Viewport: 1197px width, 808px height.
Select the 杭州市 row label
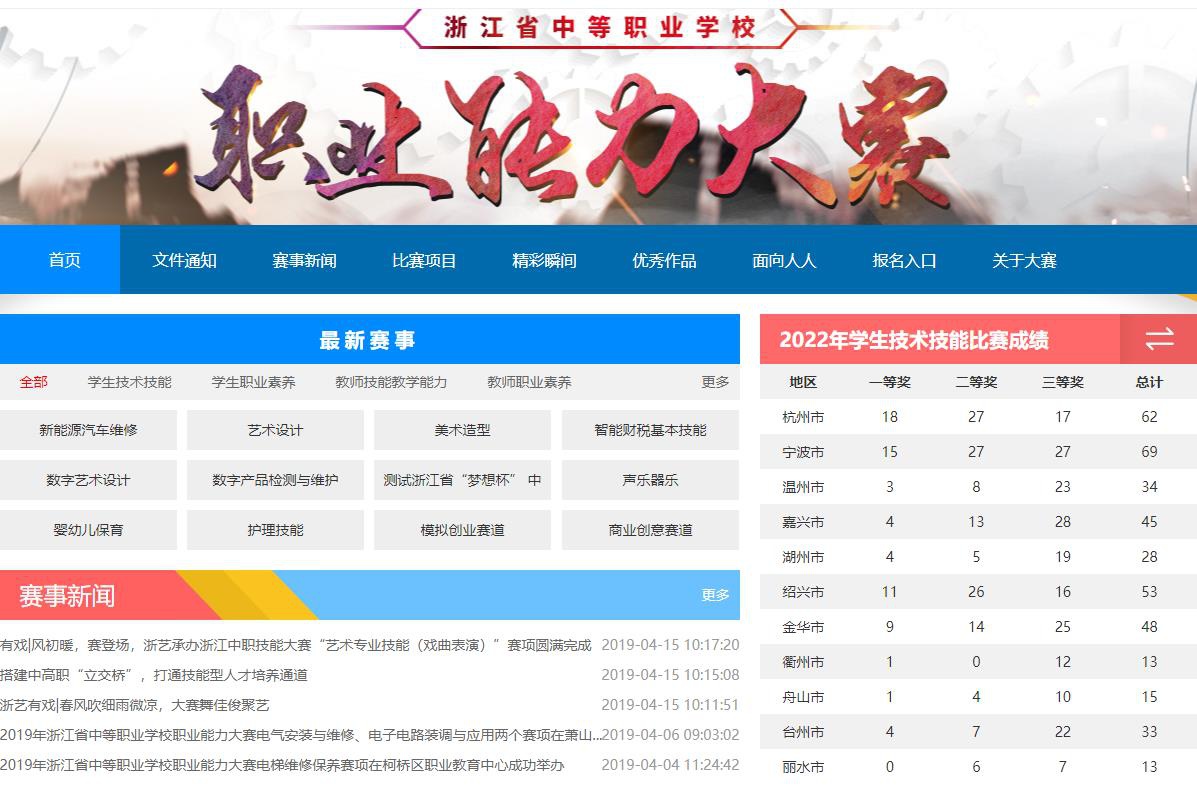(803, 417)
